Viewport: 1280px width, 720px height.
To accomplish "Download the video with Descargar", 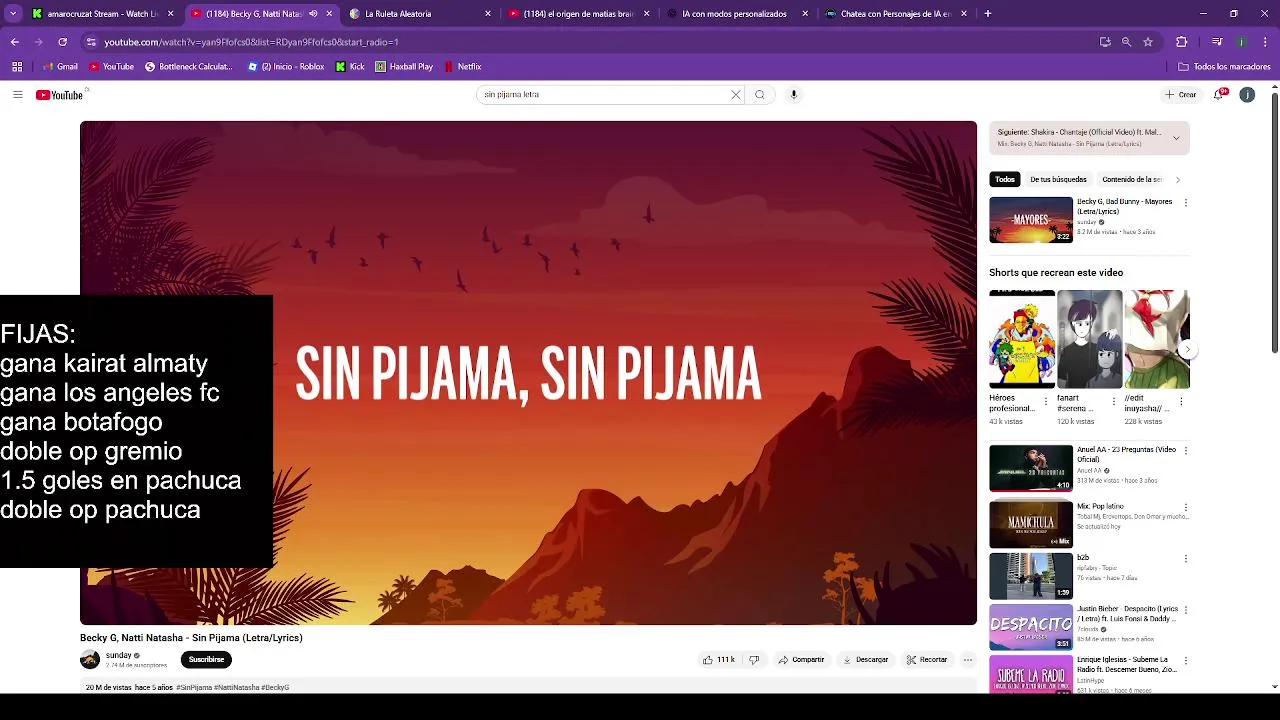I will click(x=866, y=660).
